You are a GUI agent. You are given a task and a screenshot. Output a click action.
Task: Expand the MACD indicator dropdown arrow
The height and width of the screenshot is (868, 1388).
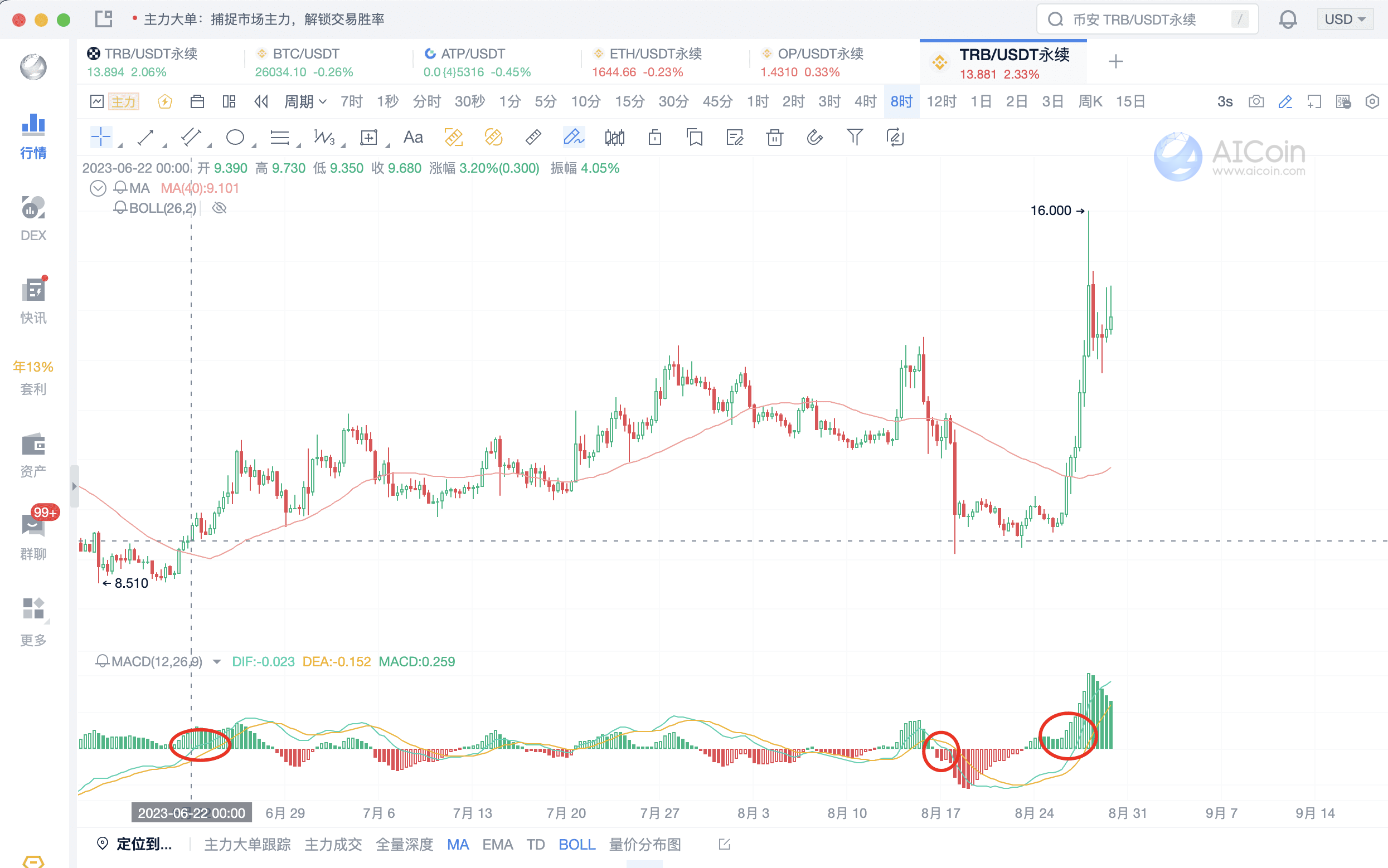coord(216,662)
